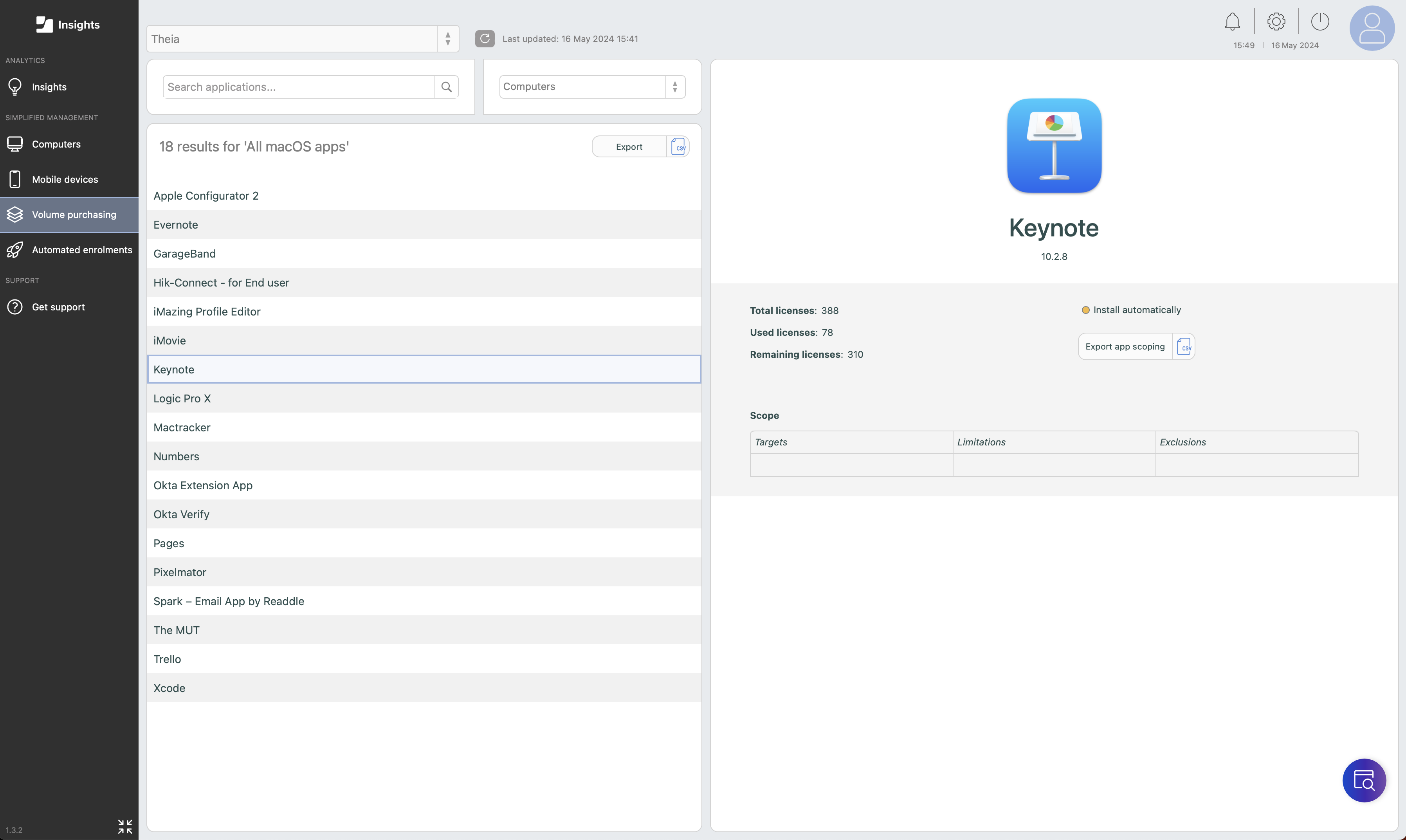Click Last updated timestamp text
Image resolution: width=1406 pixels, height=840 pixels.
click(570, 38)
